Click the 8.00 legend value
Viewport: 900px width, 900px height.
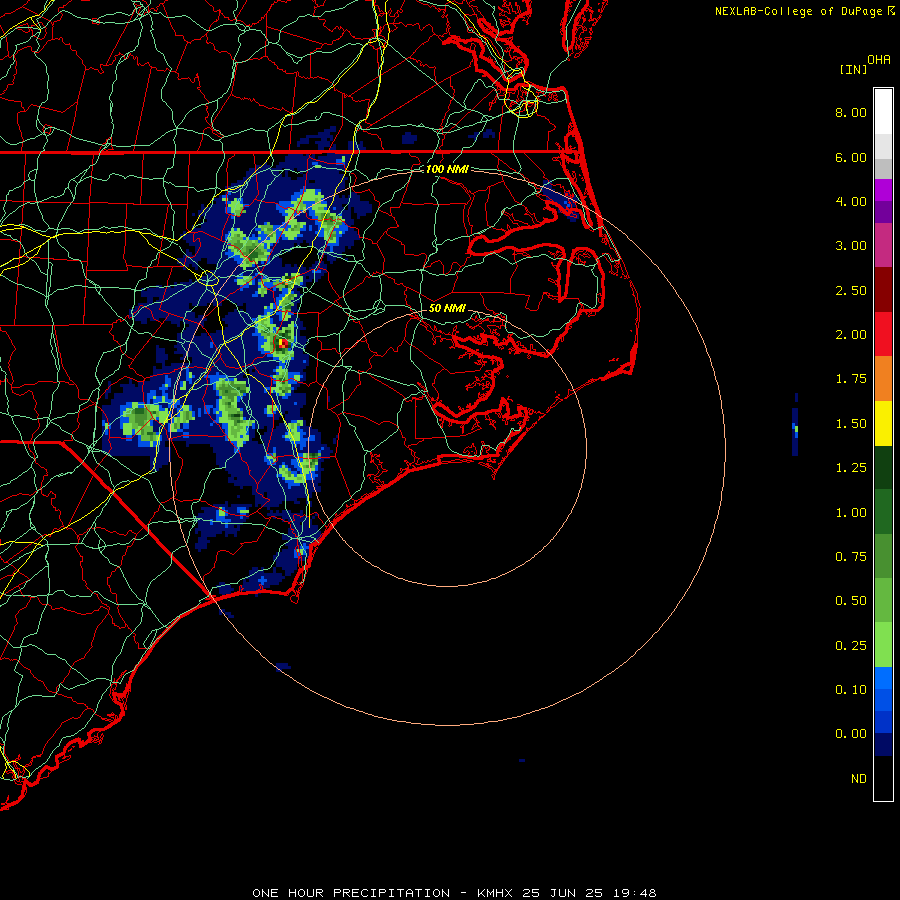pos(851,112)
